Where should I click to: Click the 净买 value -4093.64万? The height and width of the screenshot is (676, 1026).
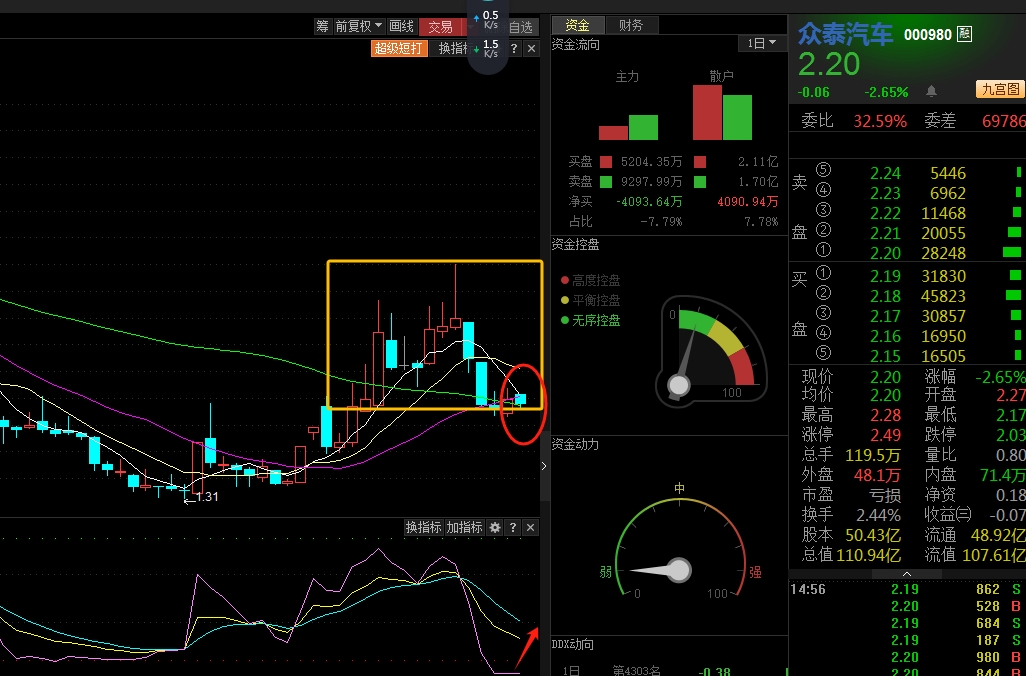pos(649,202)
